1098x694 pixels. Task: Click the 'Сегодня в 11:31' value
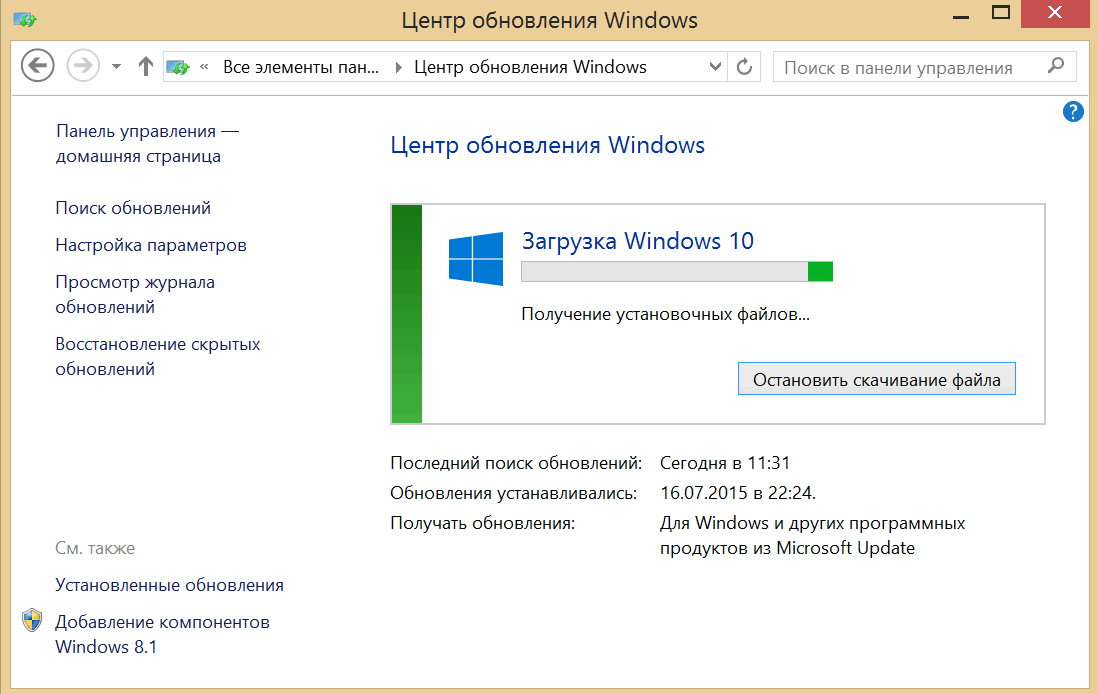pos(725,463)
